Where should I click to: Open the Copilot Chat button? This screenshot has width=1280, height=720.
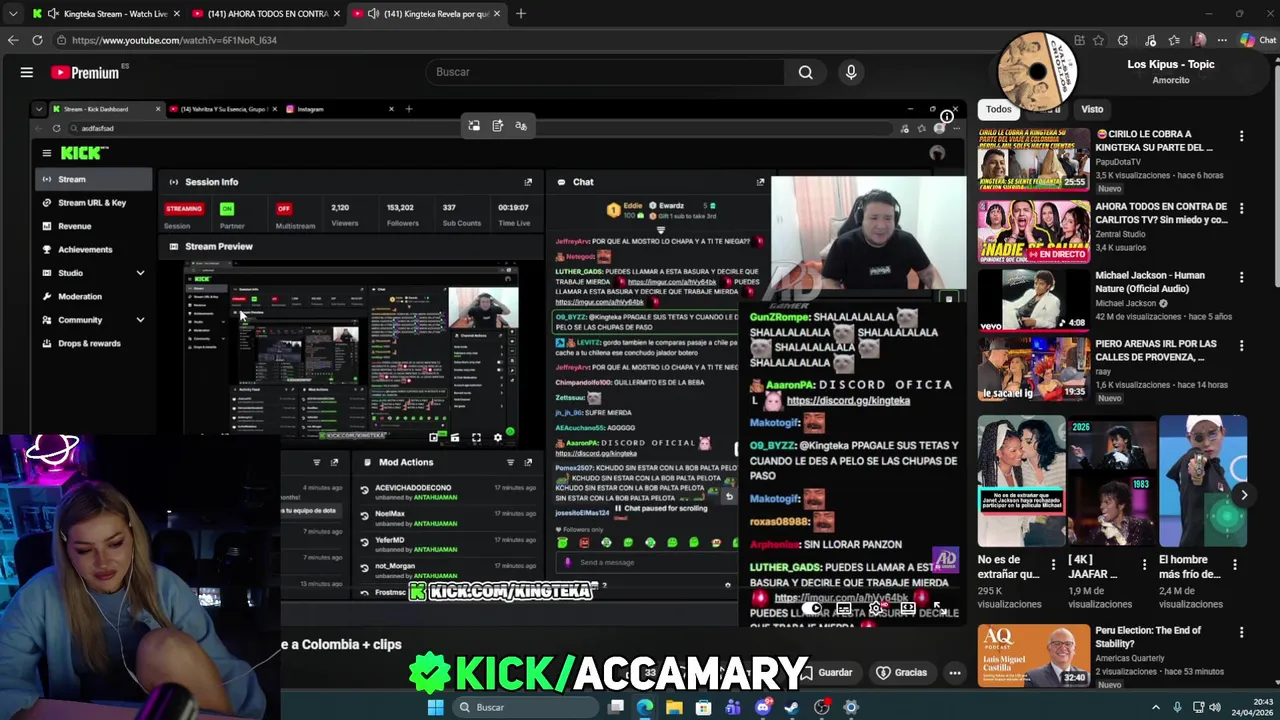click(x=1258, y=40)
